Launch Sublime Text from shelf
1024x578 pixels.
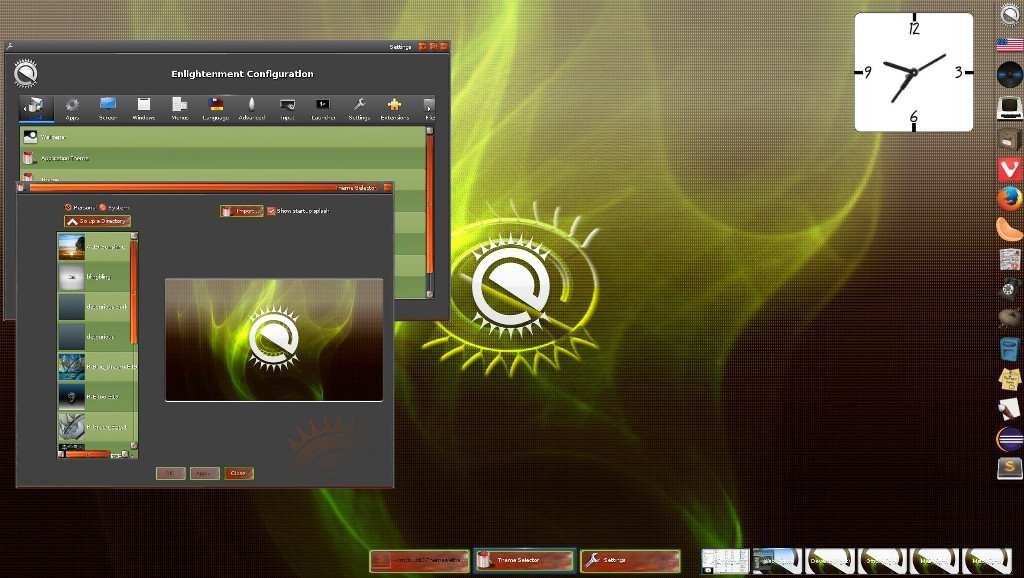point(1010,468)
